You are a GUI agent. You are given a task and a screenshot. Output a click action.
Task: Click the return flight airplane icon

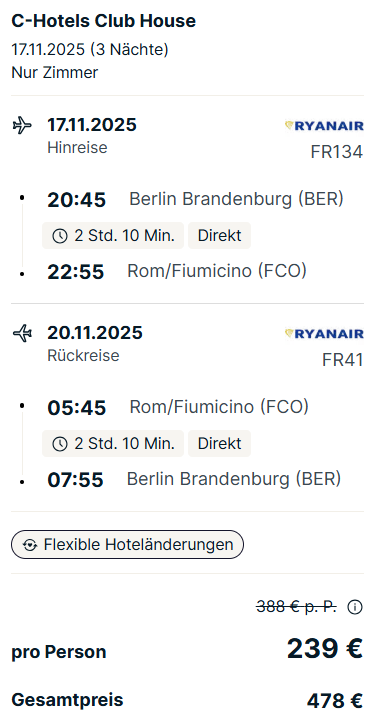pos(22,333)
